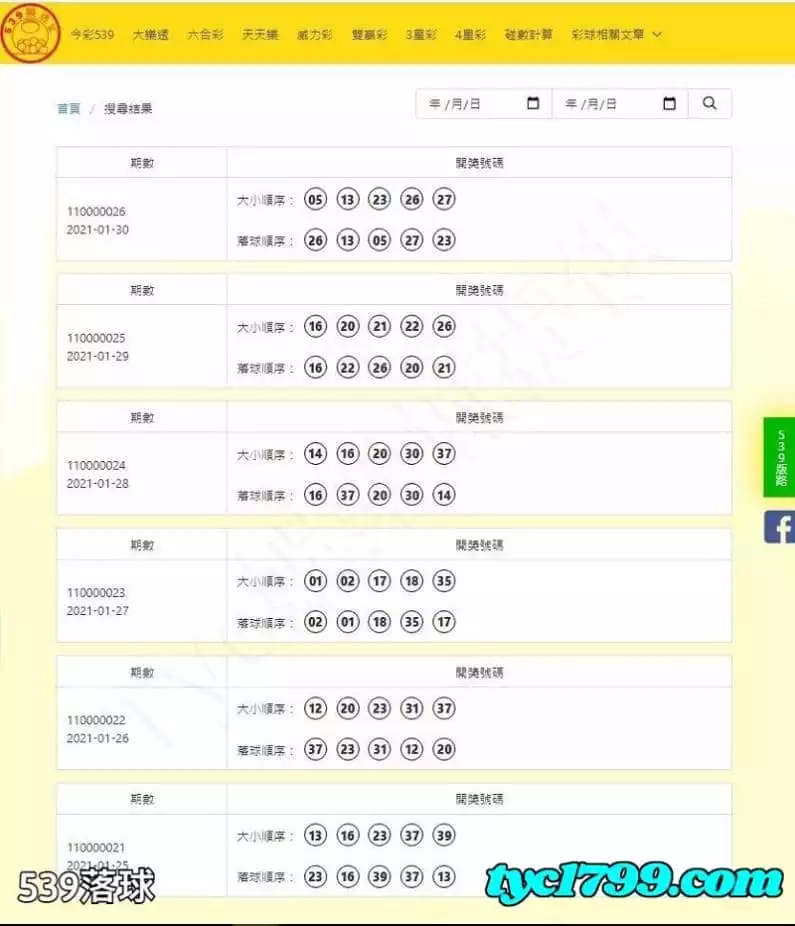The image size is (795, 926).
Task: Expand the 彩球相關文章 dropdown
Action: click(x=616, y=34)
